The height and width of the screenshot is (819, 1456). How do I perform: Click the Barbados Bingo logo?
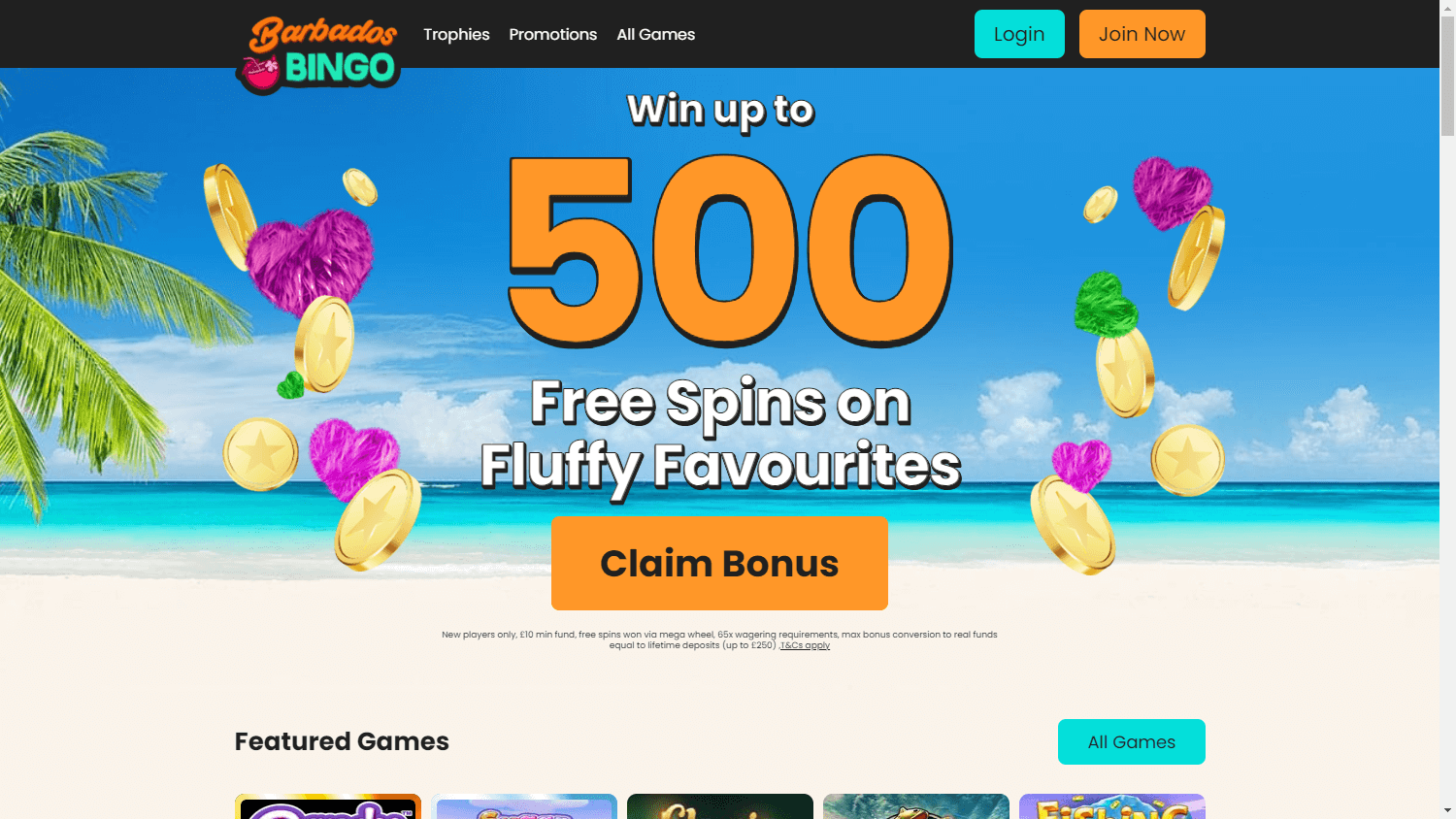point(318,54)
